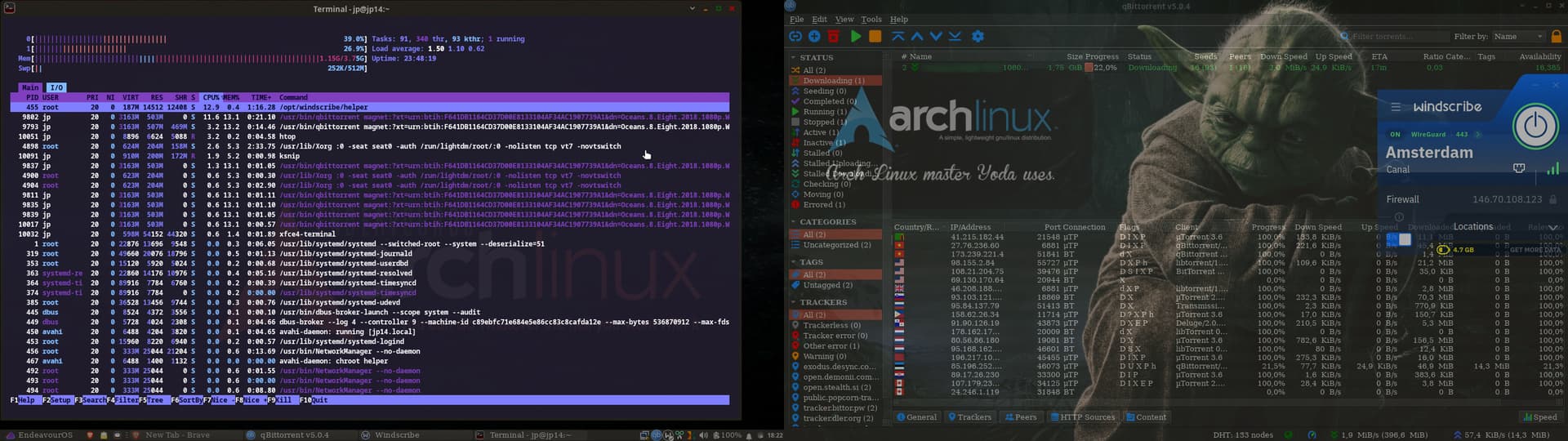Click the Speed graph button
This screenshot has height=441, width=1568.
1539,417
